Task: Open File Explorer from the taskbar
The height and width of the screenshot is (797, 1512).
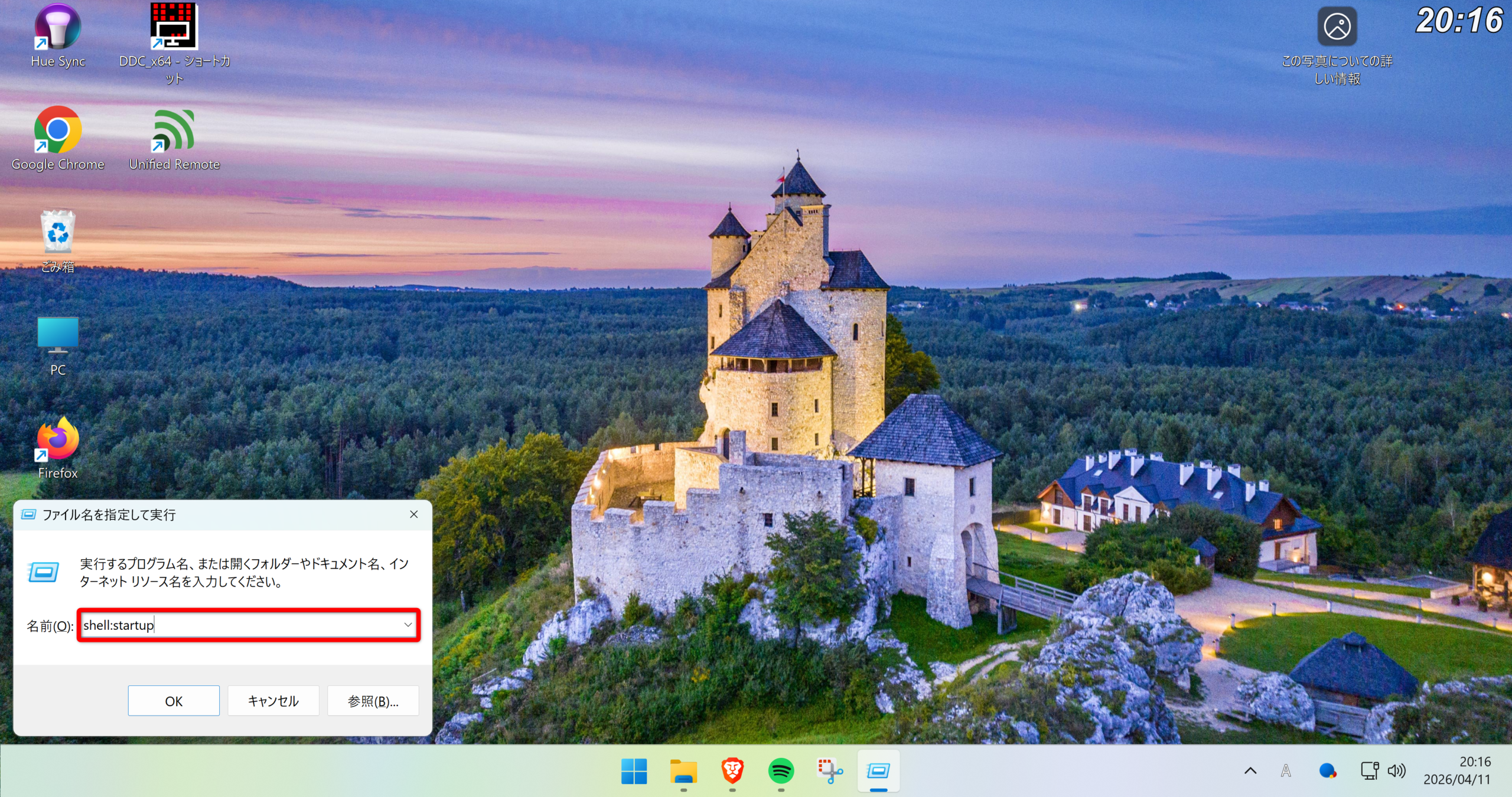Action: 683,771
